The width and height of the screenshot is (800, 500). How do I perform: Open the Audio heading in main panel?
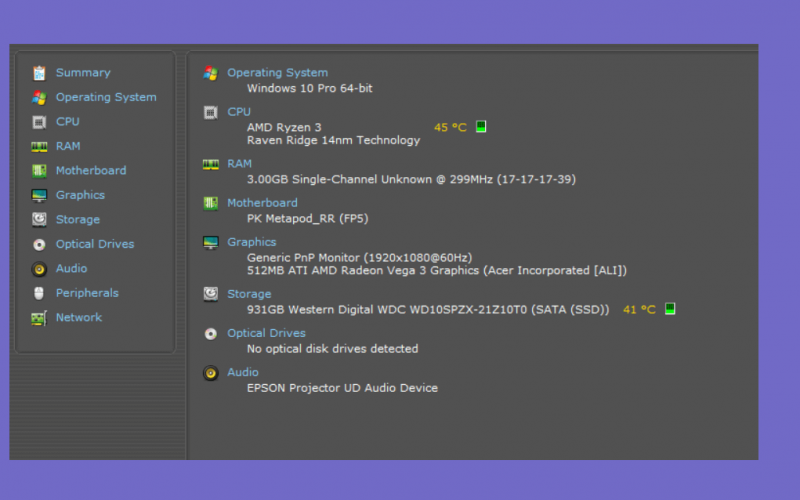[x=243, y=372]
